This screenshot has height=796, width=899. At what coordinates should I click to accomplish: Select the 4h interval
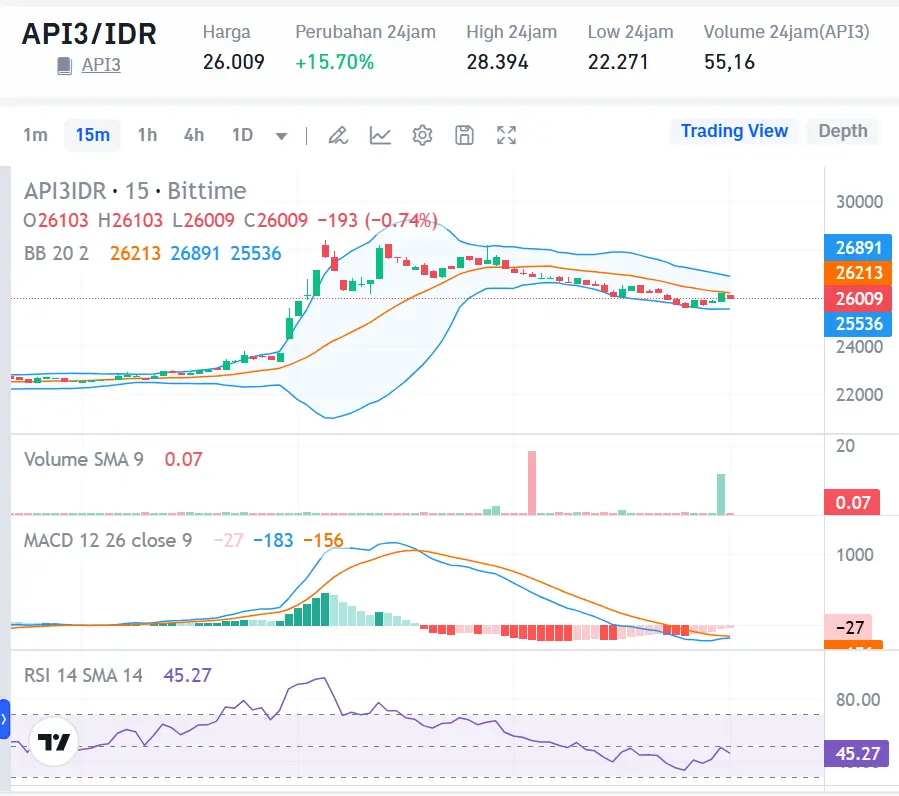[193, 135]
